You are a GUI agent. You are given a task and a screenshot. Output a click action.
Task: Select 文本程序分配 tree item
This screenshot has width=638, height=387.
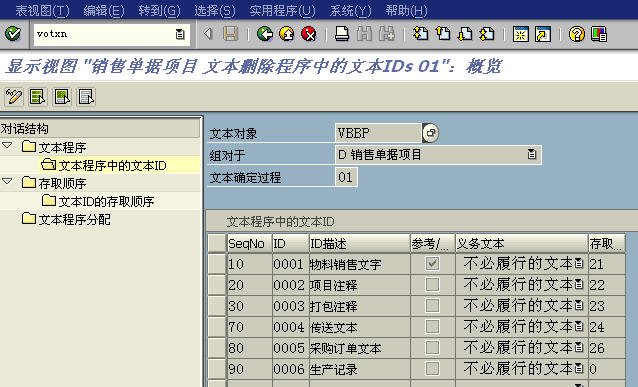tap(74, 219)
